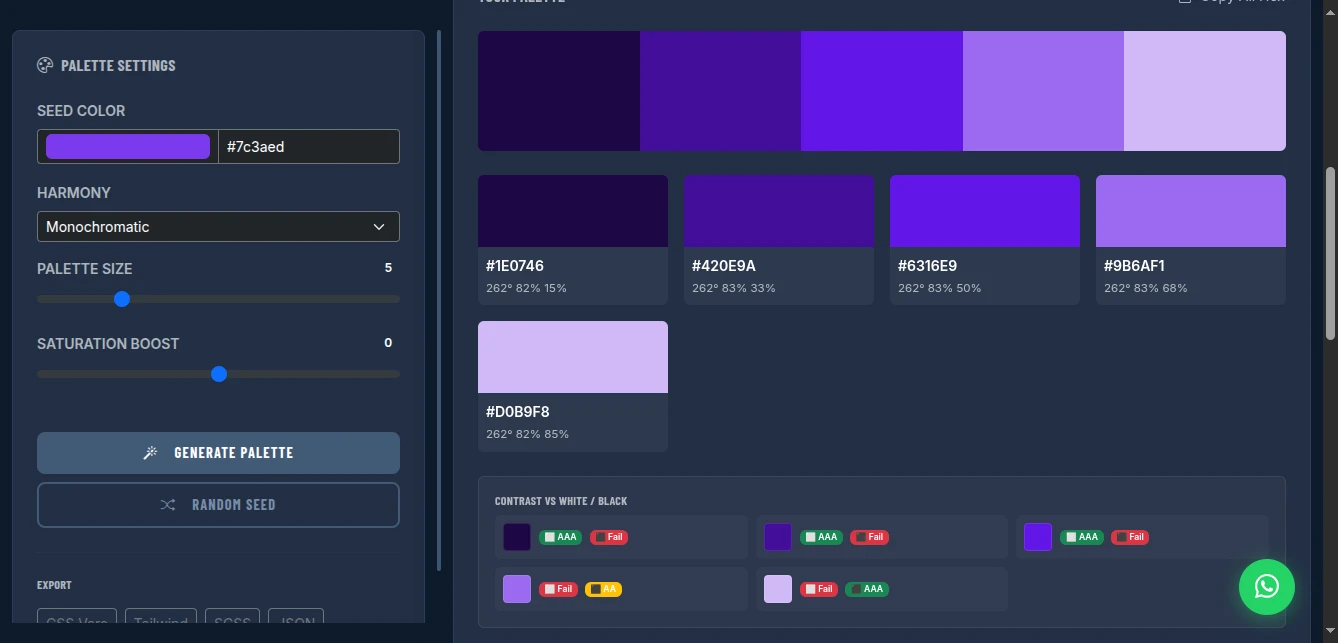Image resolution: width=1338 pixels, height=643 pixels.
Task: Export the palette as JSON
Action: point(295,622)
